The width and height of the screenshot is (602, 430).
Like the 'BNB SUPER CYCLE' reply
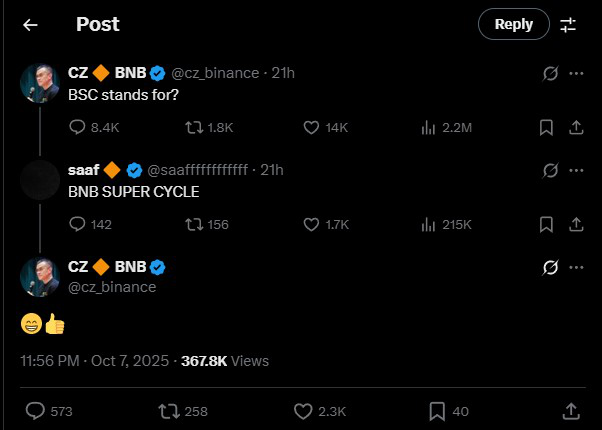click(x=311, y=224)
